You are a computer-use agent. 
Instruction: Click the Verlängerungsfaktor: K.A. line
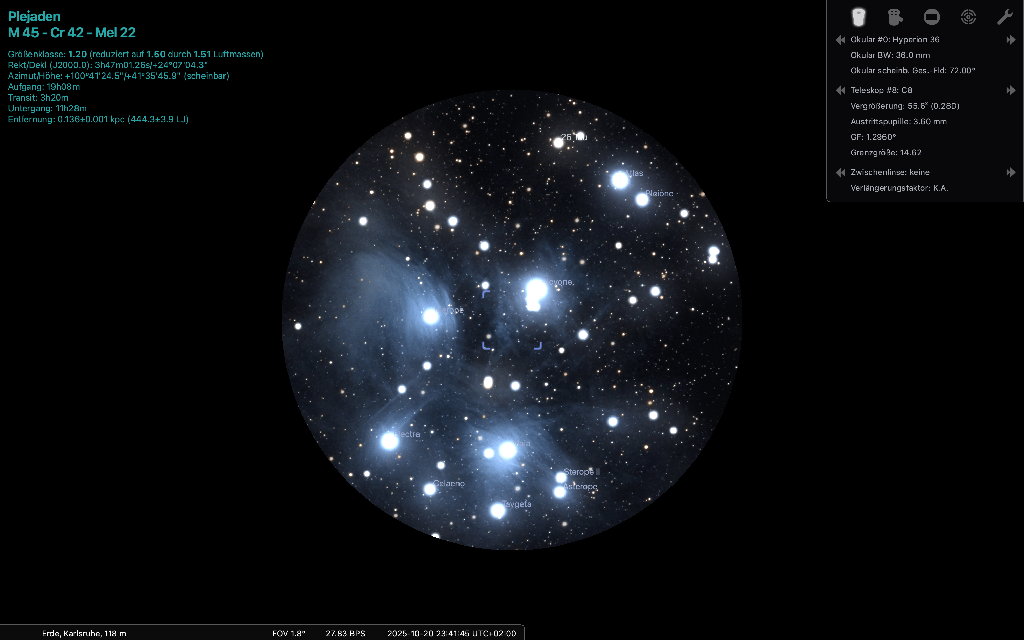pyautogui.click(x=899, y=188)
